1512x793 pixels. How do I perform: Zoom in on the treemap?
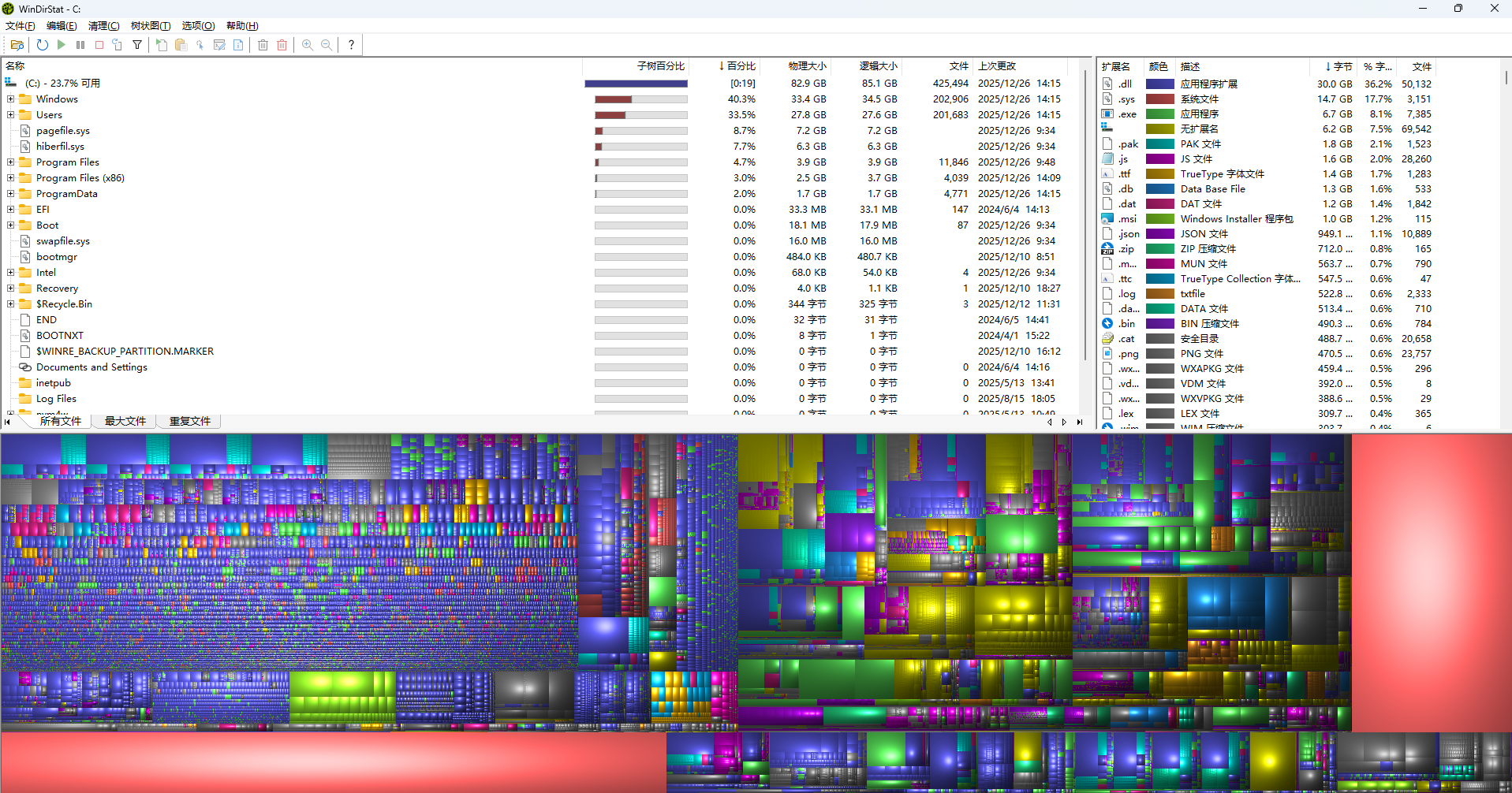pos(308,45)
